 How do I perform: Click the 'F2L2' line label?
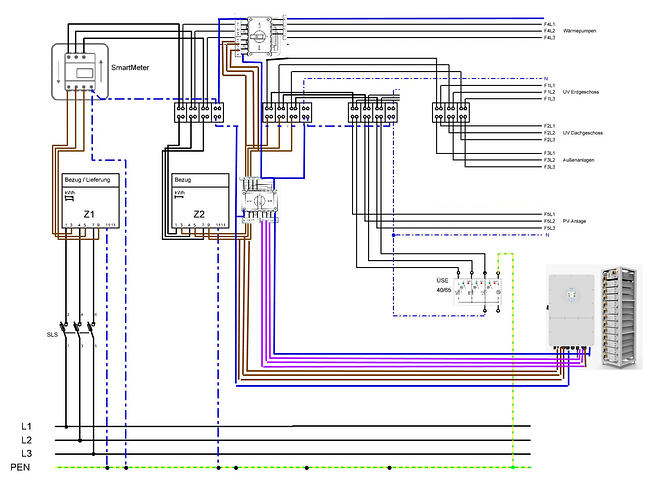pos(549,133)
